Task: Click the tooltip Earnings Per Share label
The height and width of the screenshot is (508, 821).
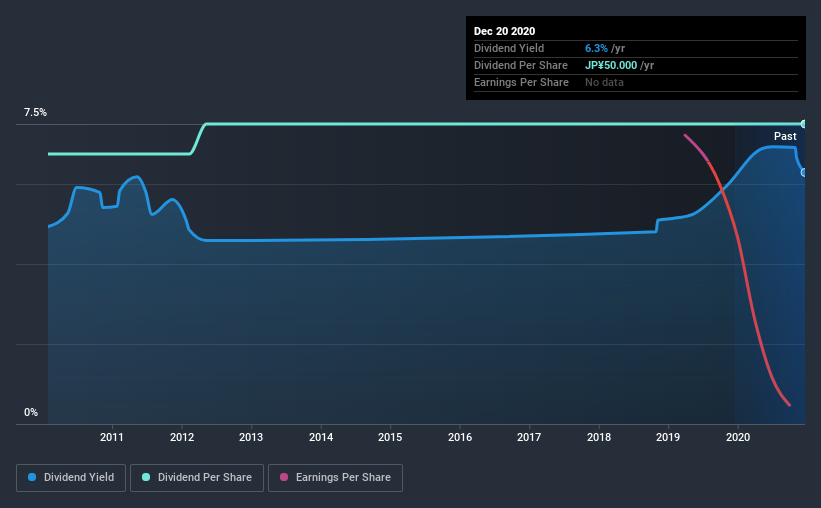Action: pos(521,83)
